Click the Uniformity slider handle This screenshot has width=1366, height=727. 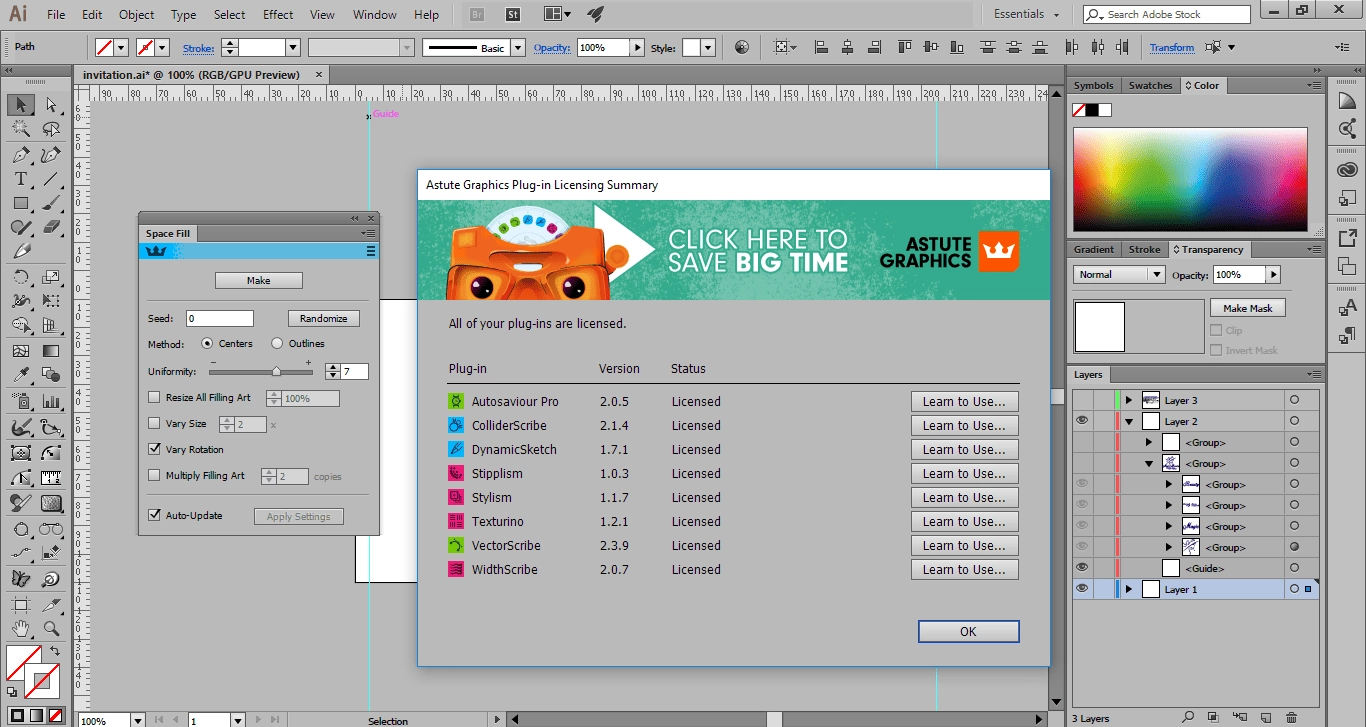(x=277, y=371)
